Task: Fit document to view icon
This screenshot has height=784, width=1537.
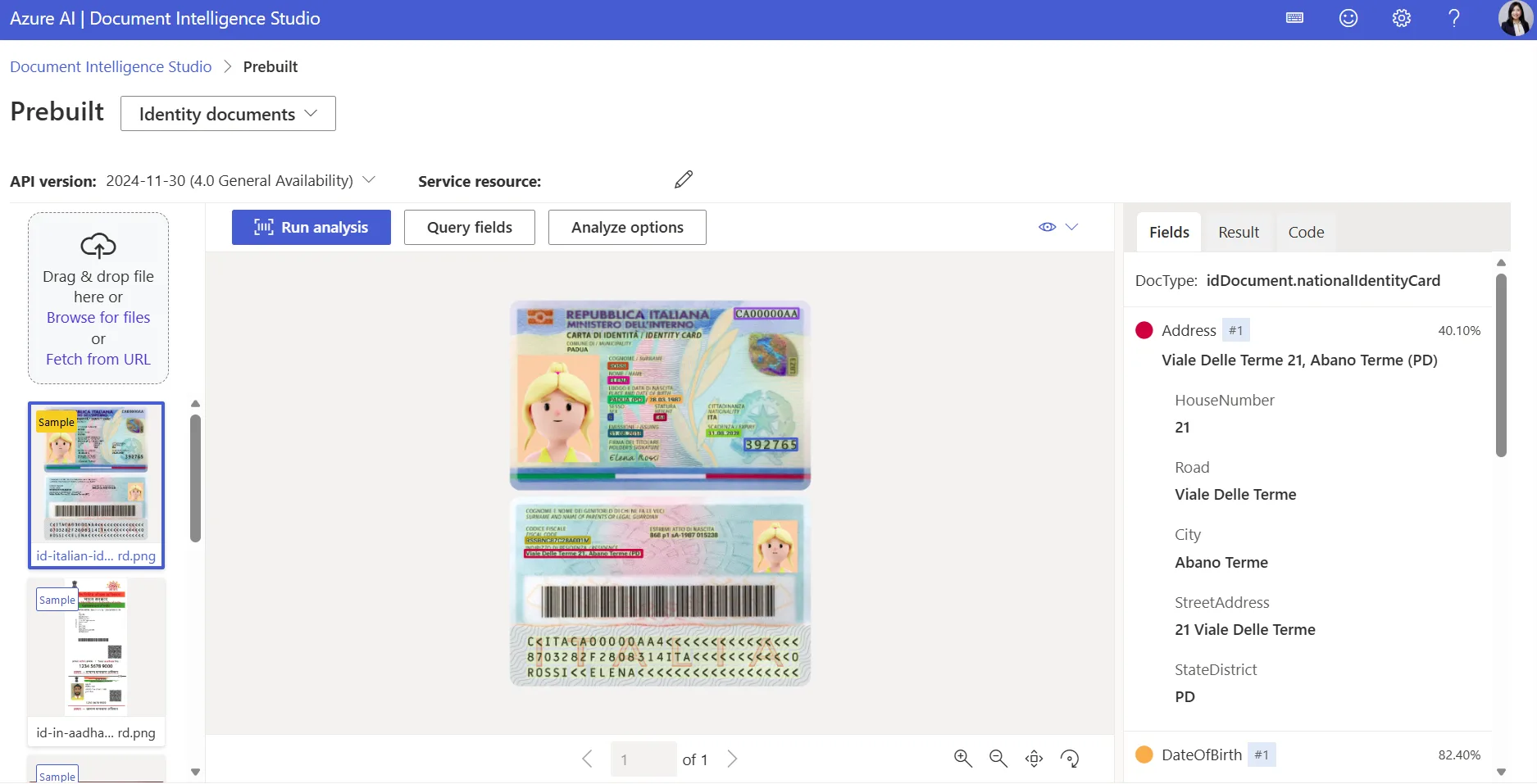Action: tap(1034, 759)
